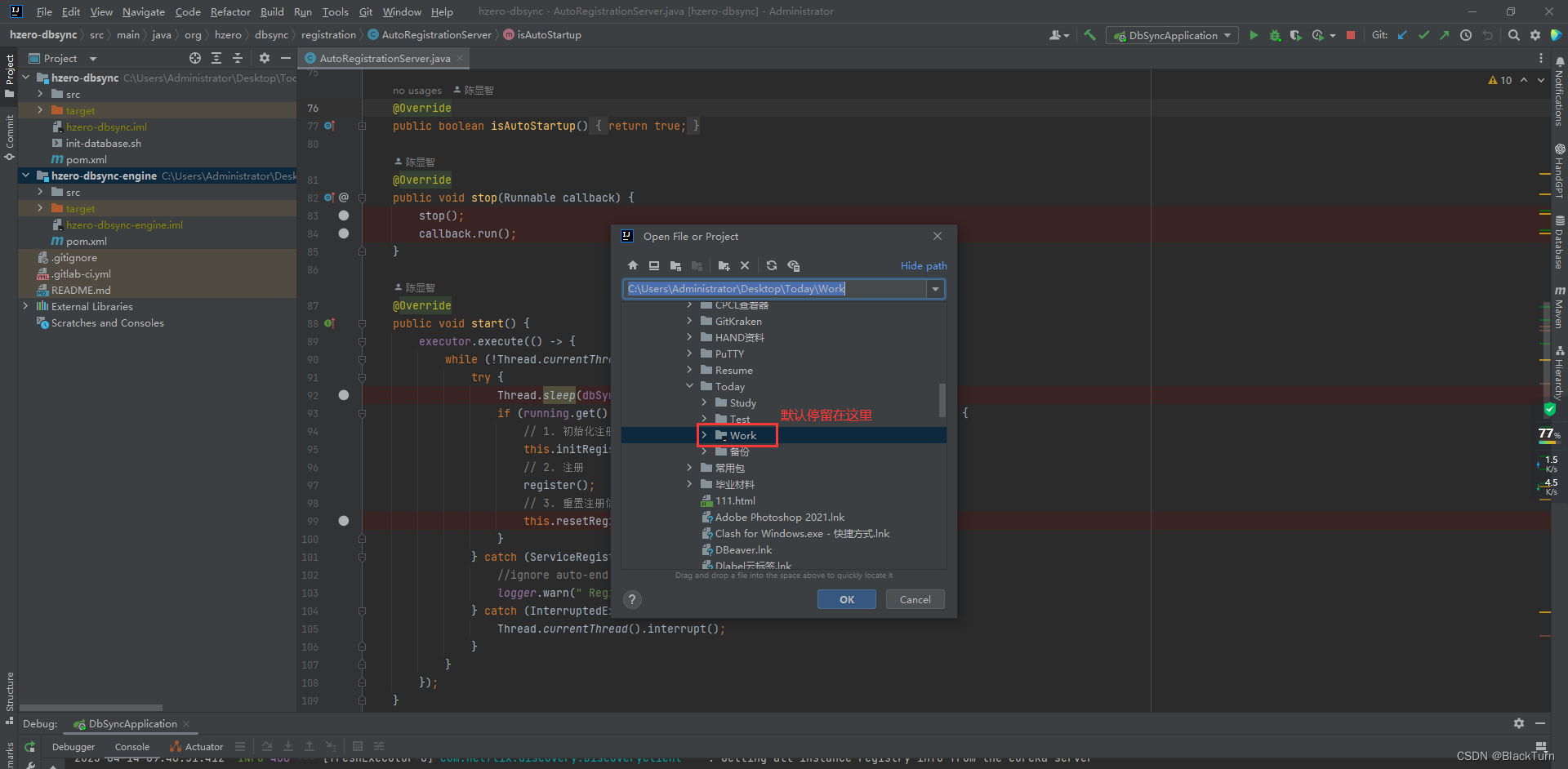Click the dialog file tree scrollbar
The height and width of the screenshot is (769, 1568).
click(x=942, y=400)
